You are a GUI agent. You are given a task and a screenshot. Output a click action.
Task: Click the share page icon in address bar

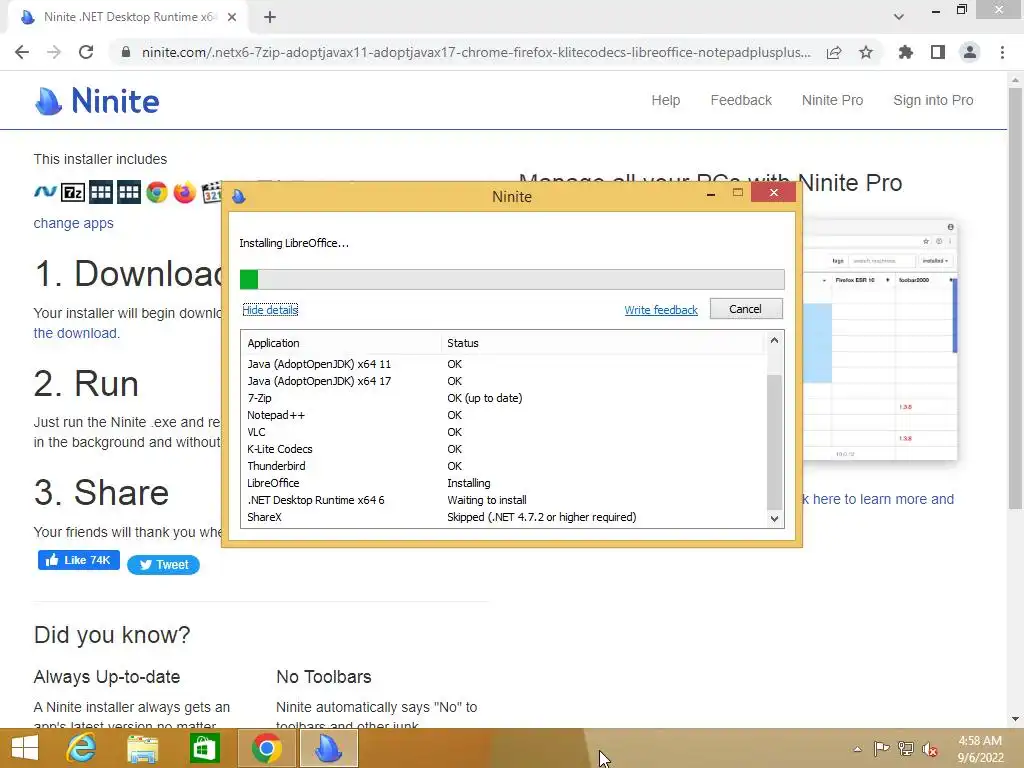[x=834, y=52]
